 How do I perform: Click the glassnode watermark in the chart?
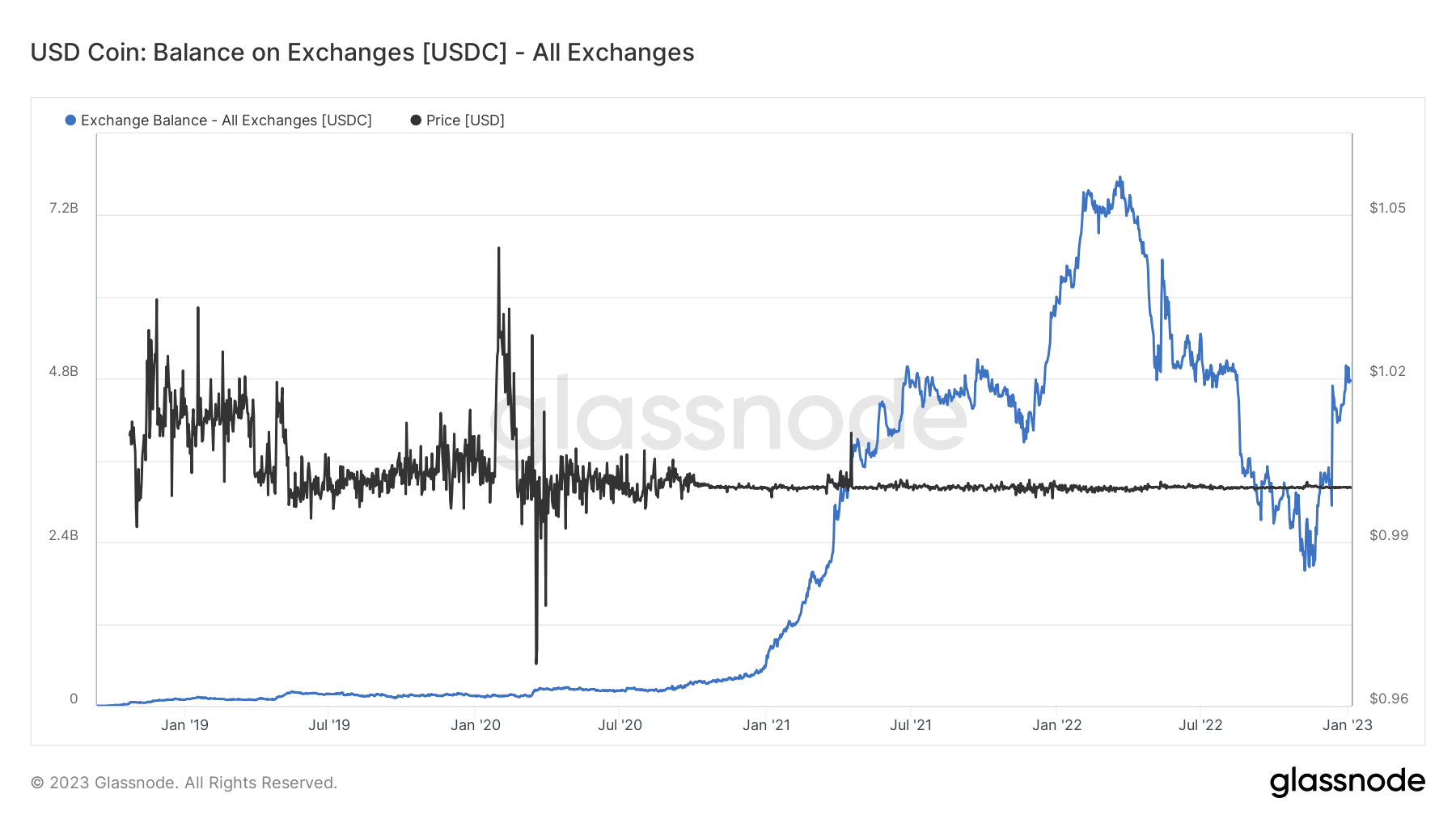728,416
